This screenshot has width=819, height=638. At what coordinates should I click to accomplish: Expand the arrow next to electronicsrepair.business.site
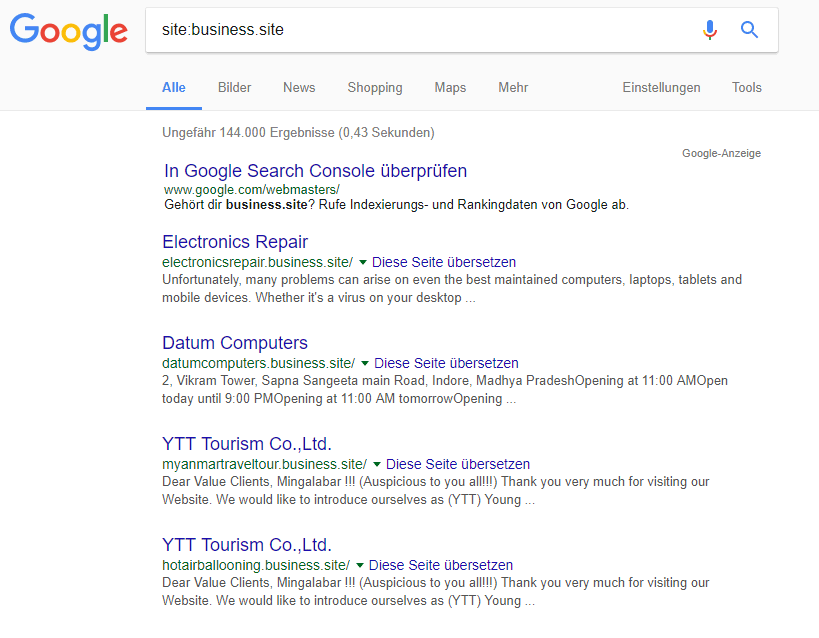pos(363,262)
